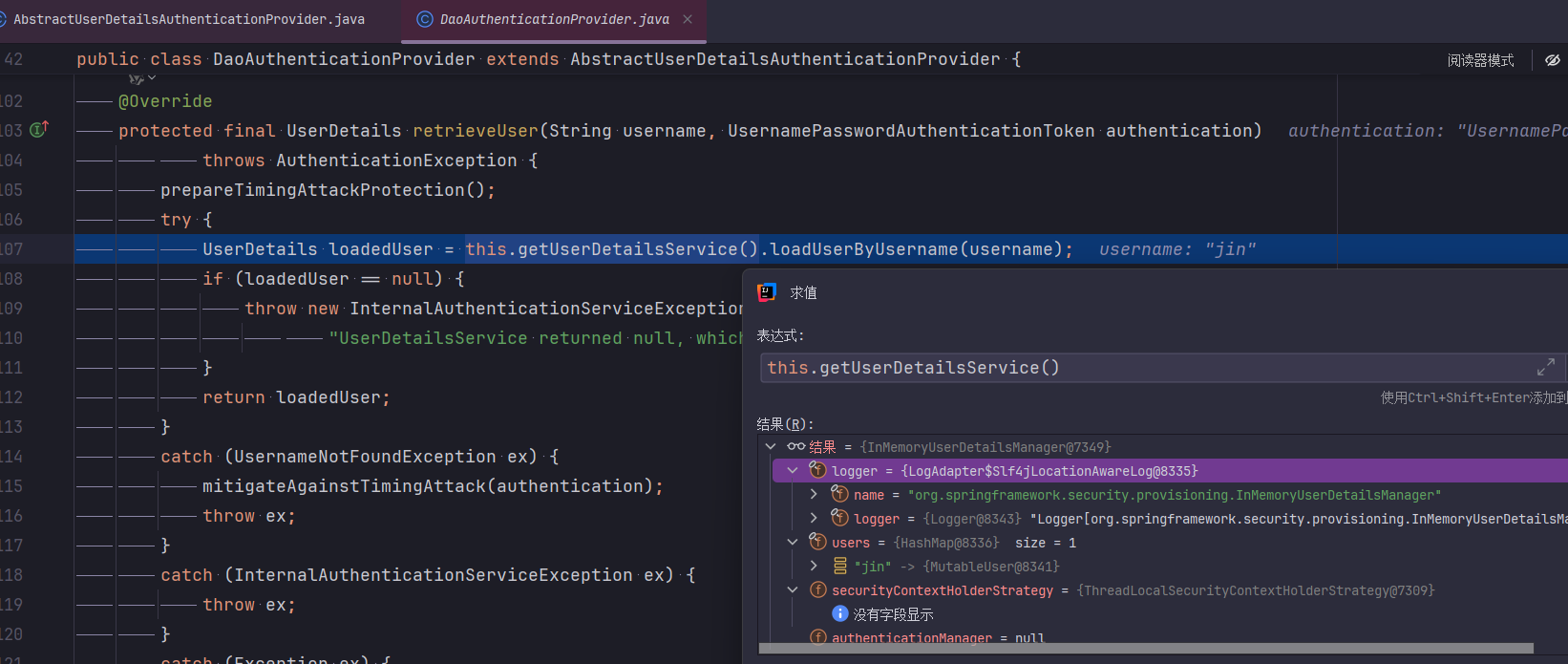
Task: Click the horizontal scrollbar in results panel
Action: click(1146, 649)
